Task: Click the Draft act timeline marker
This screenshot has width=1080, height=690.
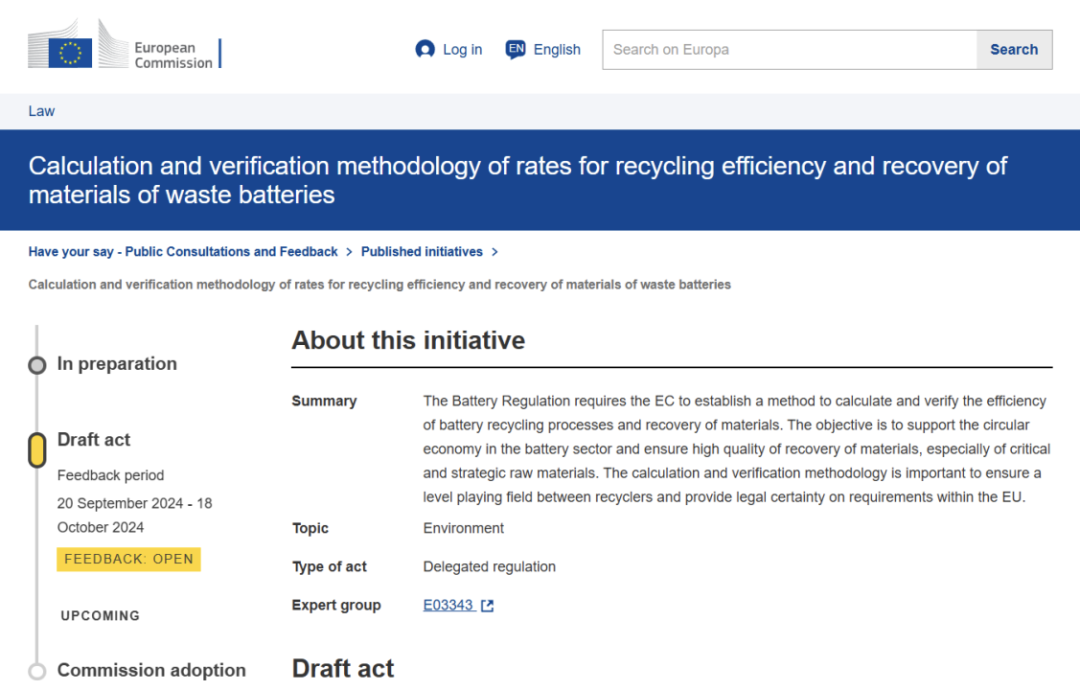Action: coord(37,450)
